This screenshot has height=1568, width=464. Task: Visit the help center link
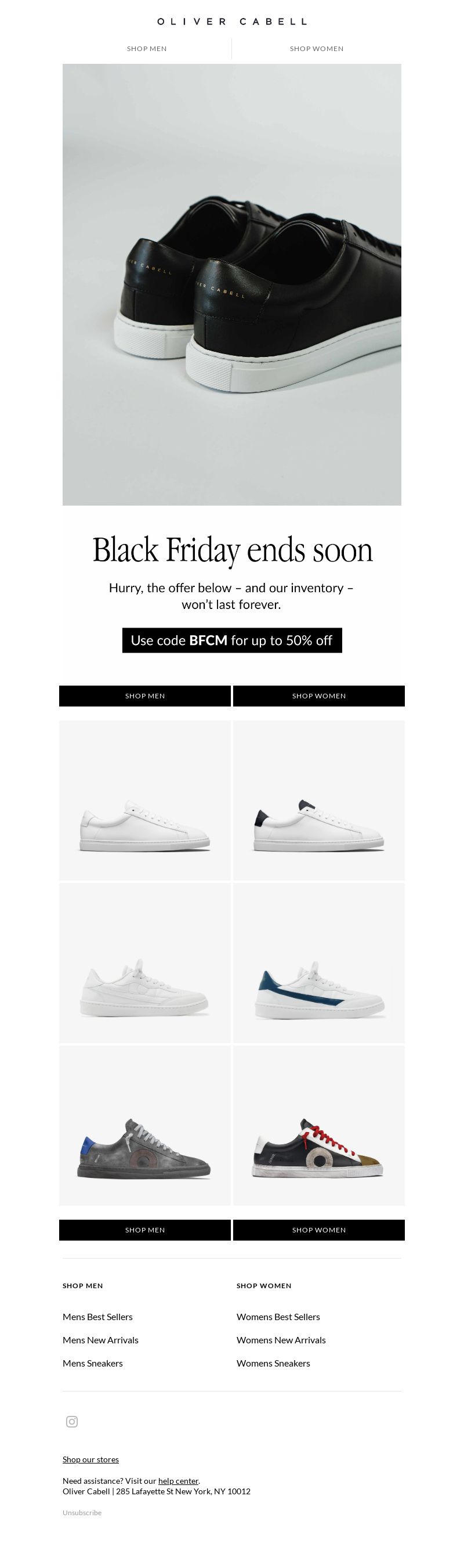[x=178, y=1480]
